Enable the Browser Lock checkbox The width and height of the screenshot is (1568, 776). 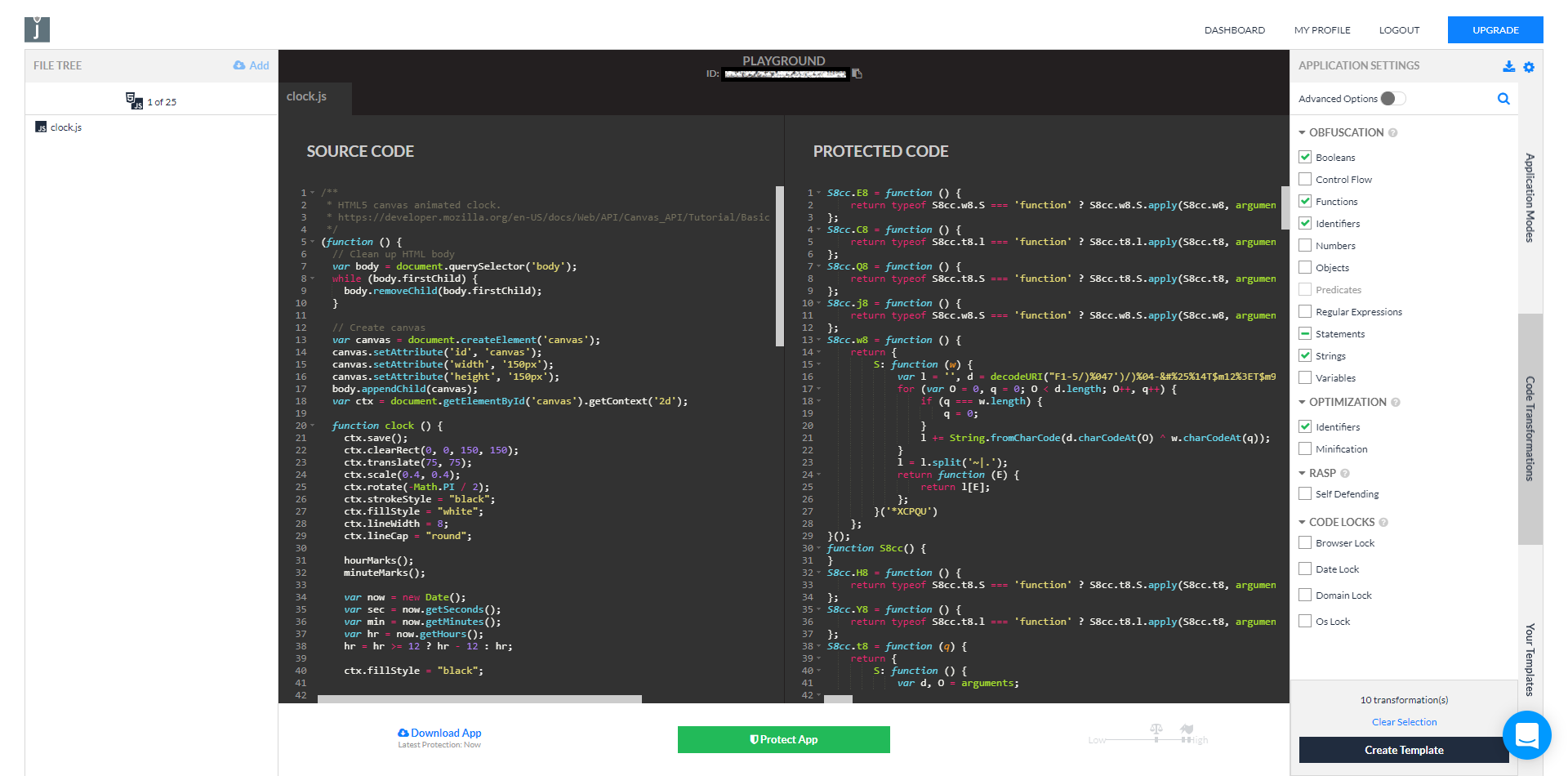(1305, 542)
